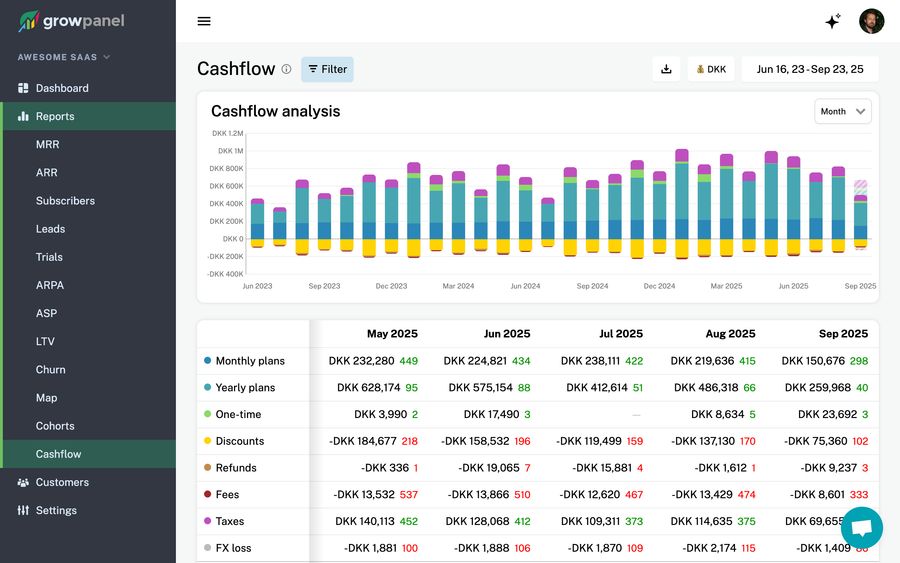
Task: Click the Filter button
Action: (327, 69)
